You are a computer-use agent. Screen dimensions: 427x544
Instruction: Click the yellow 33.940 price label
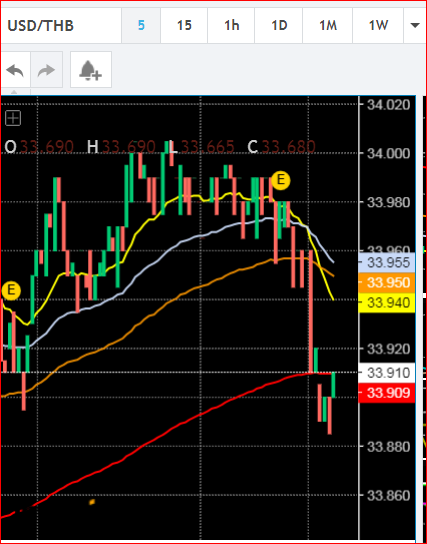(x=387, y=303)
